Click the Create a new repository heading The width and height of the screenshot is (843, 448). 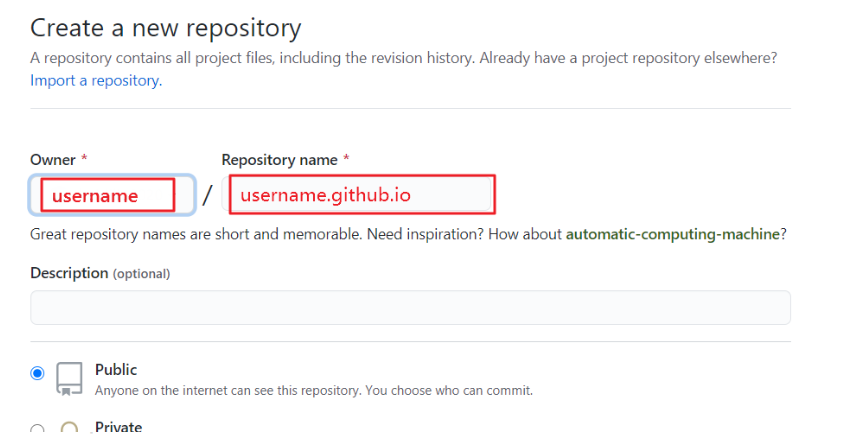coord(165,28)
